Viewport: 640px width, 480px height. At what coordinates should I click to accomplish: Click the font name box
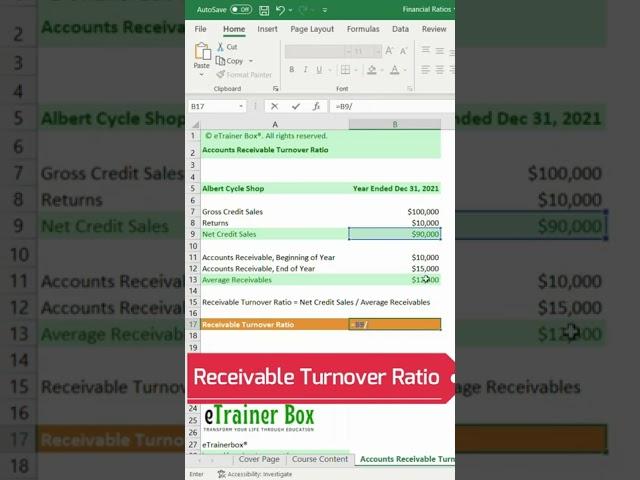pos(315,51)
